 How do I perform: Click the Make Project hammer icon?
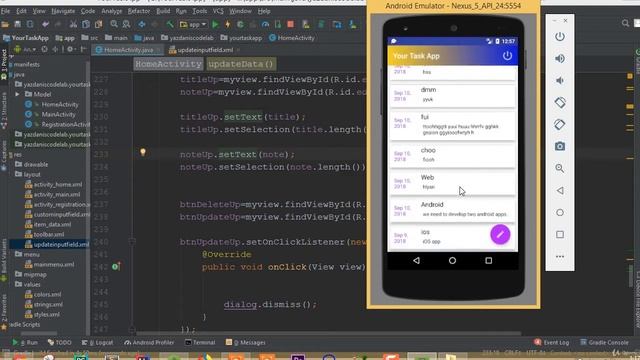click(170, 24)
